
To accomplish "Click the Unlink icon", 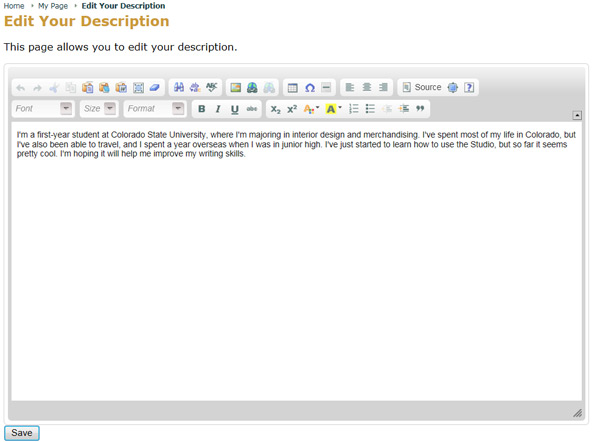I will coord(269,88).
